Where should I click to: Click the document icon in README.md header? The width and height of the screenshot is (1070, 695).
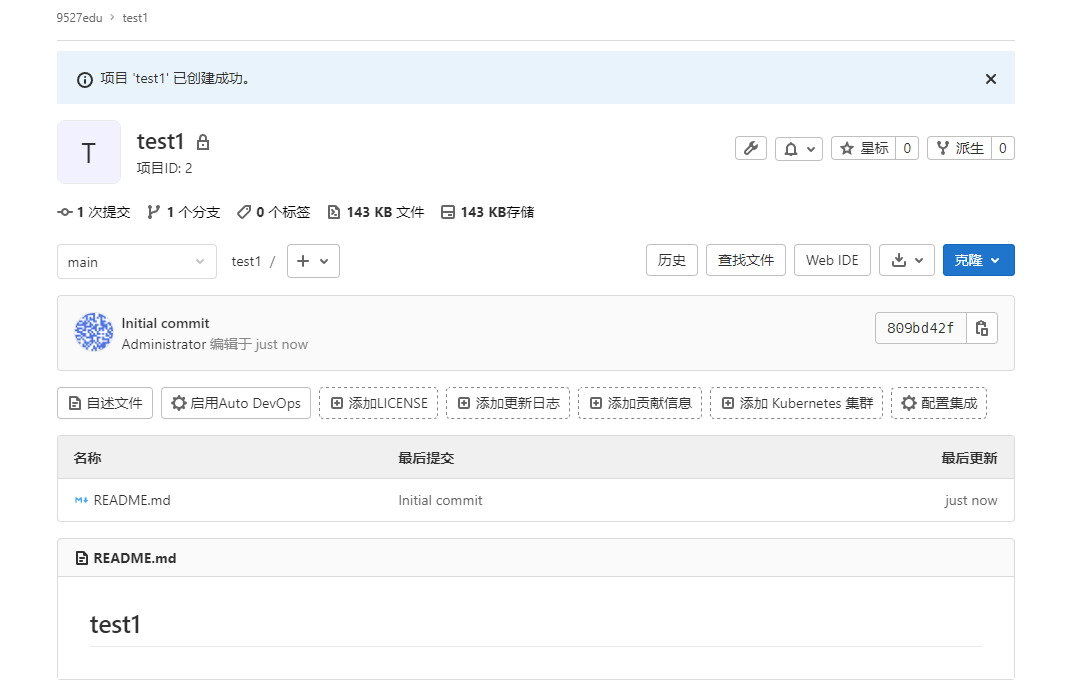point(82,558)
